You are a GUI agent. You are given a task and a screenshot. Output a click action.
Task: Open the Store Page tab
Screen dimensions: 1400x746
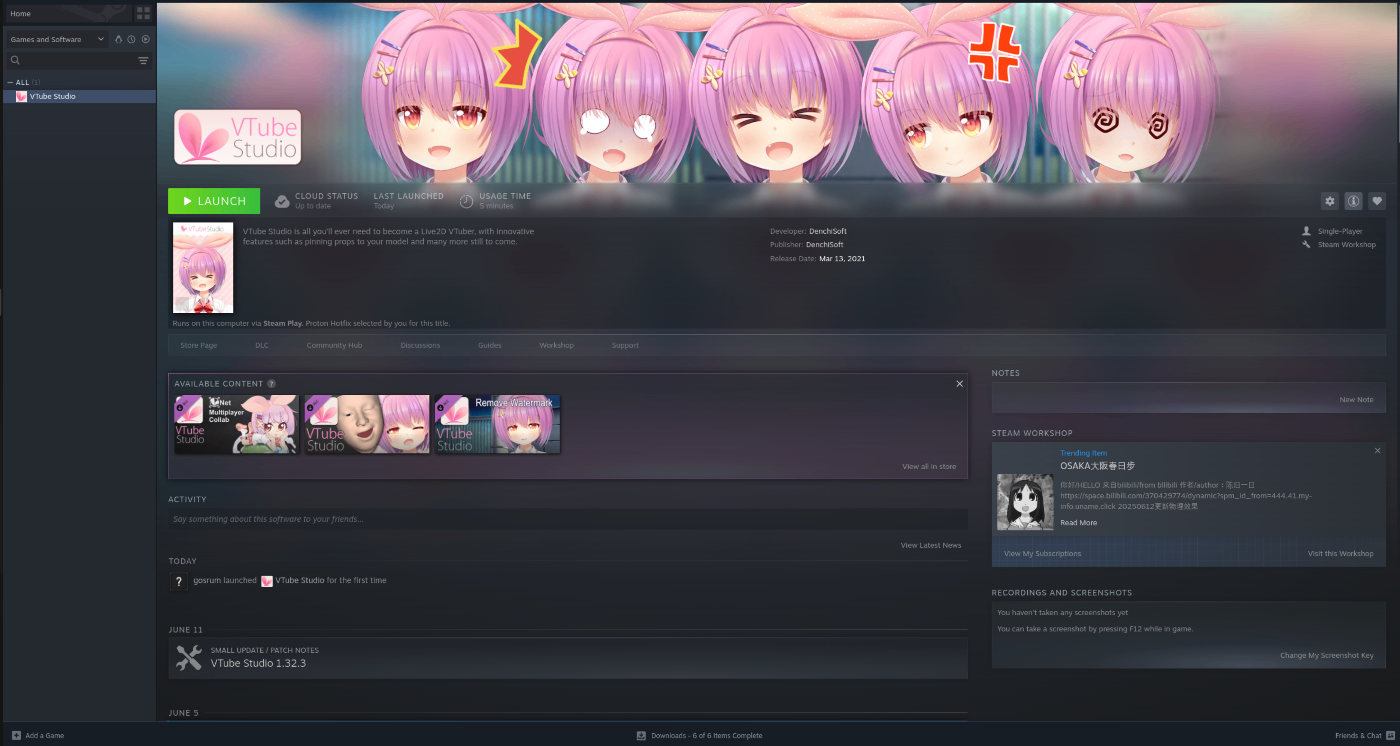[x=198, y=345]
